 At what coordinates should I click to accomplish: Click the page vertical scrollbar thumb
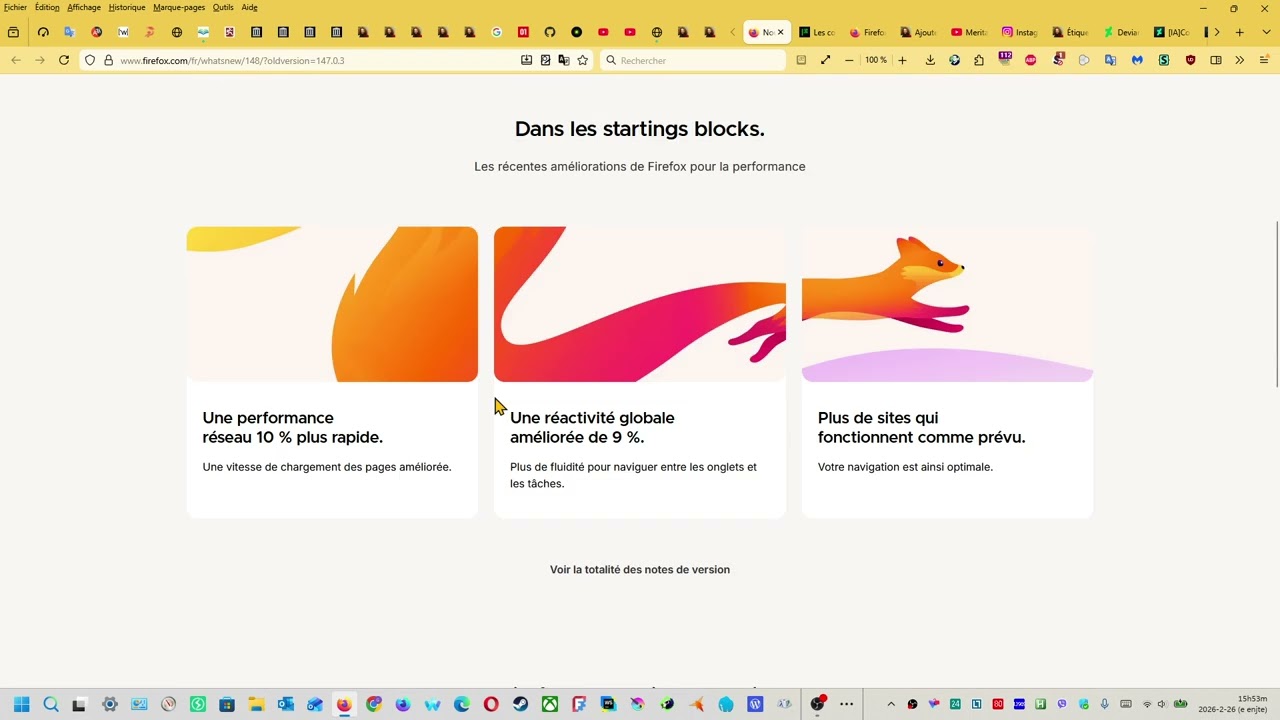[x=1276, y=305]
